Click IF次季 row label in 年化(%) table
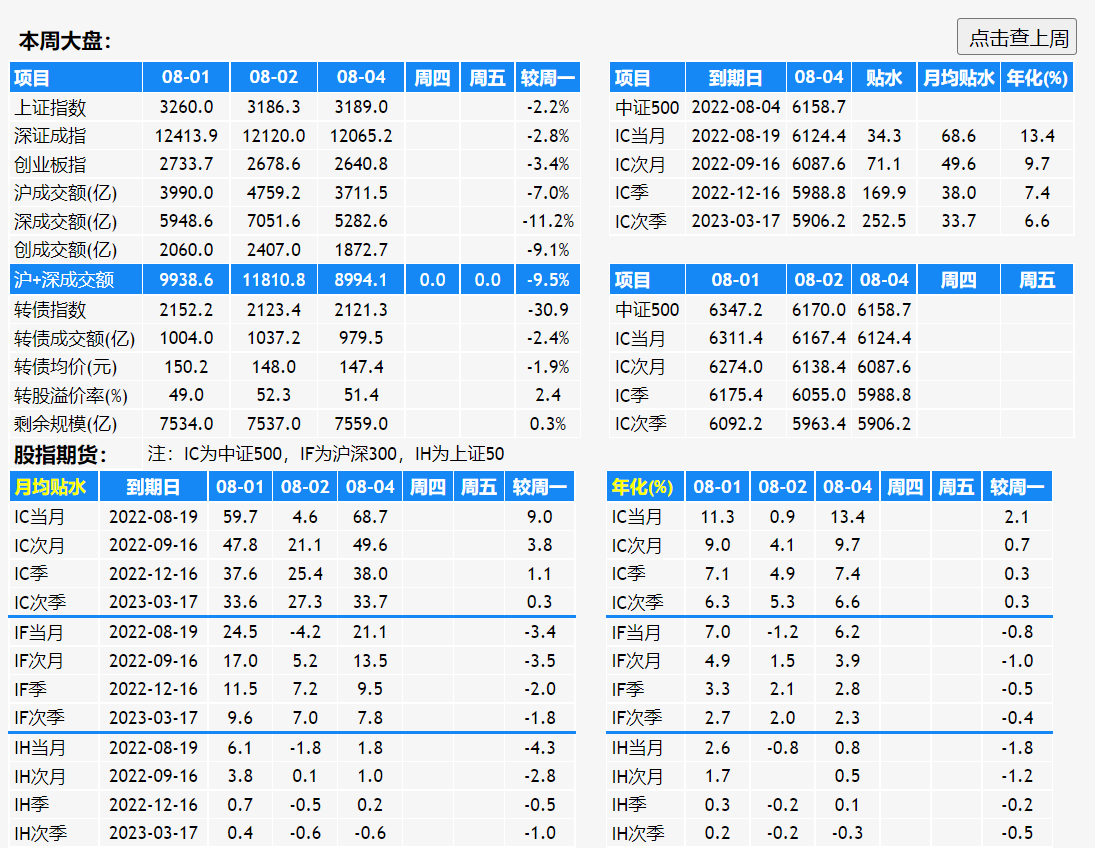The height and width of the screenshot is (848, 1095). coord(637,718)
